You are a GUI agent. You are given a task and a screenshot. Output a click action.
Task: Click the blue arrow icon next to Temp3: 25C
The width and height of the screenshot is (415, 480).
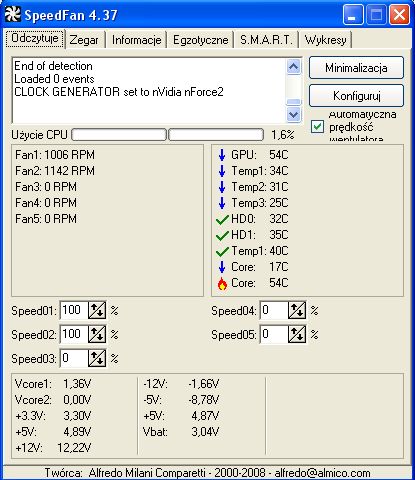pyautogui.click(x=222, y=203)
